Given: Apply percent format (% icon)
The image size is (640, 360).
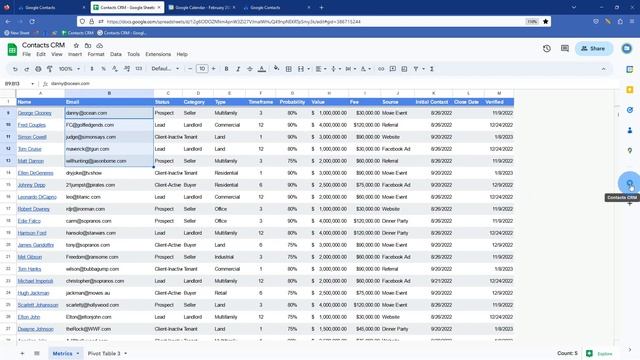Looking at the screenshot, I should (x=103, y=69).
